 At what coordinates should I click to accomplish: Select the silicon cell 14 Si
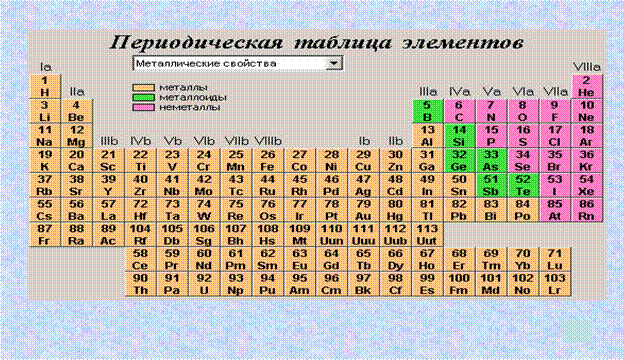[x=459, y=136]
